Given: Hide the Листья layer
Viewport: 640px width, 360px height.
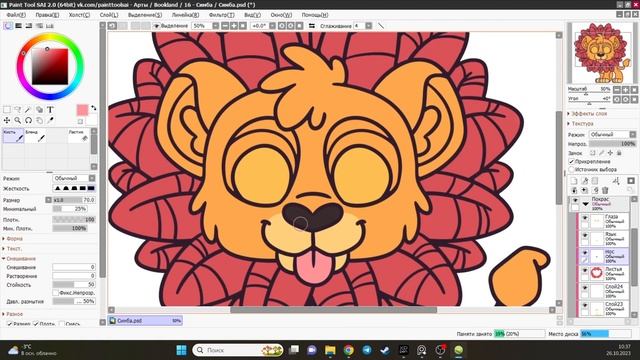Looking at the screenshot, I should point(585,271).
